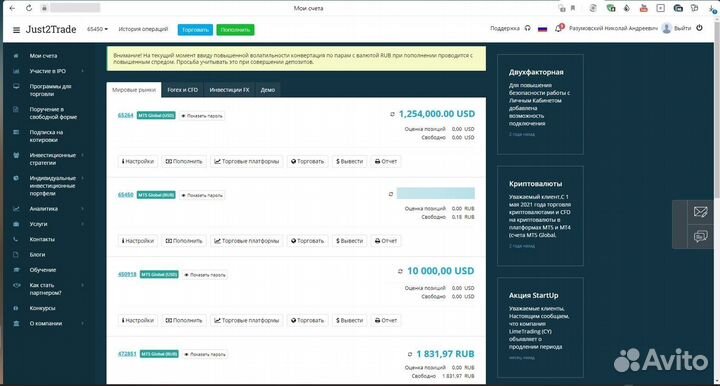The height and width of the screenshot is (386, 720).
Task: Click the blue Торговать header button
Action: coord(195,30)
